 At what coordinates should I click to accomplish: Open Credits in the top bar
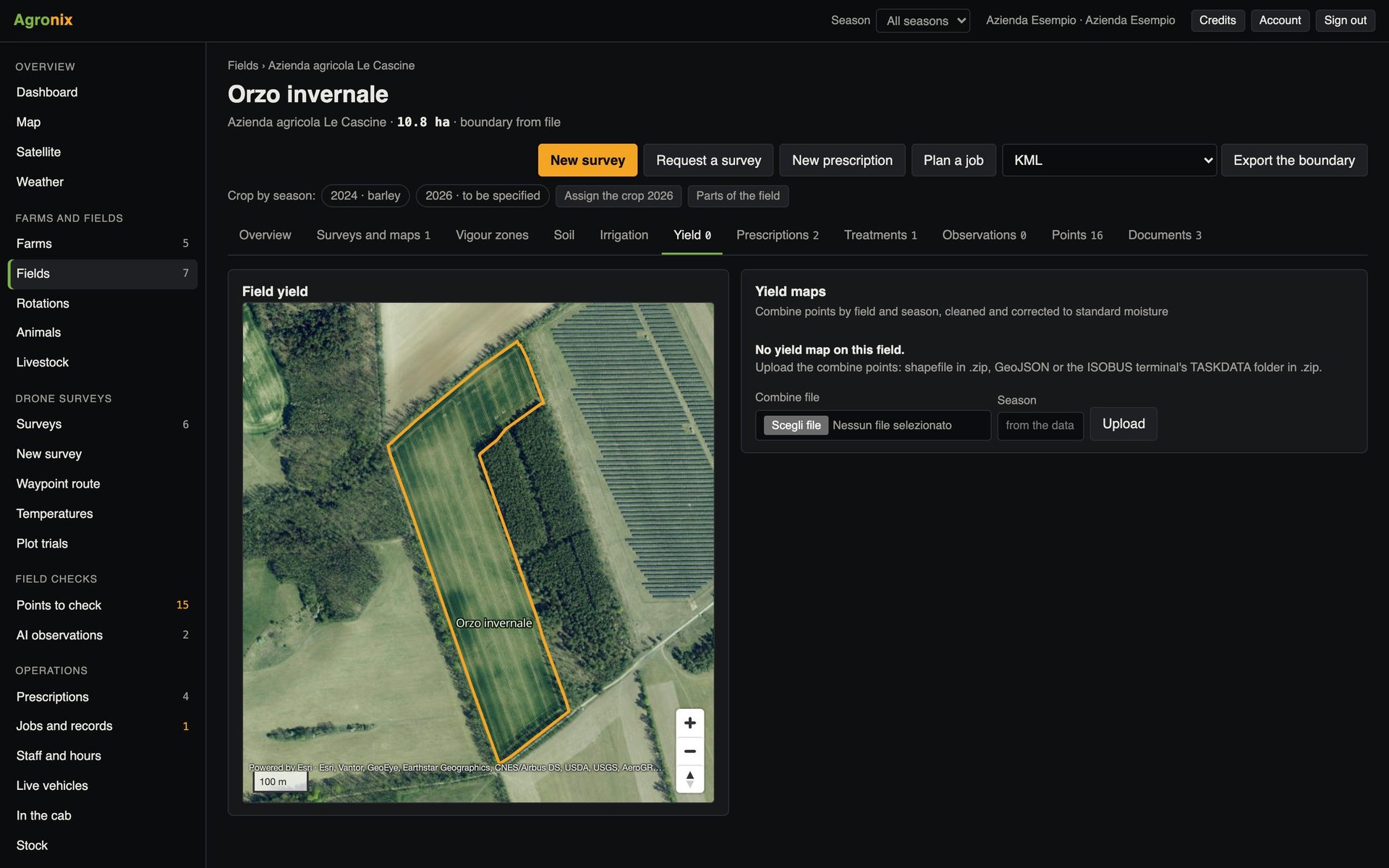tap(1218, 20)
